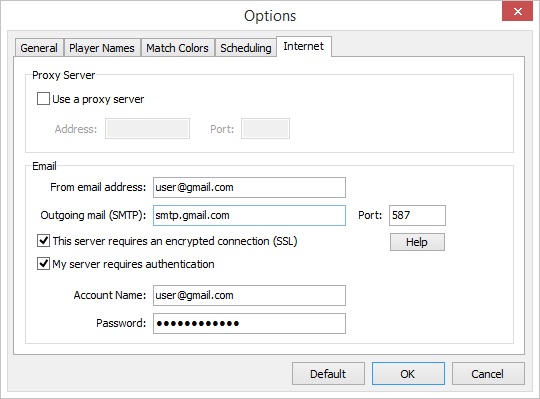540x399 pixels.
Task: Click the proxy Address field
Action: (147, 129)
